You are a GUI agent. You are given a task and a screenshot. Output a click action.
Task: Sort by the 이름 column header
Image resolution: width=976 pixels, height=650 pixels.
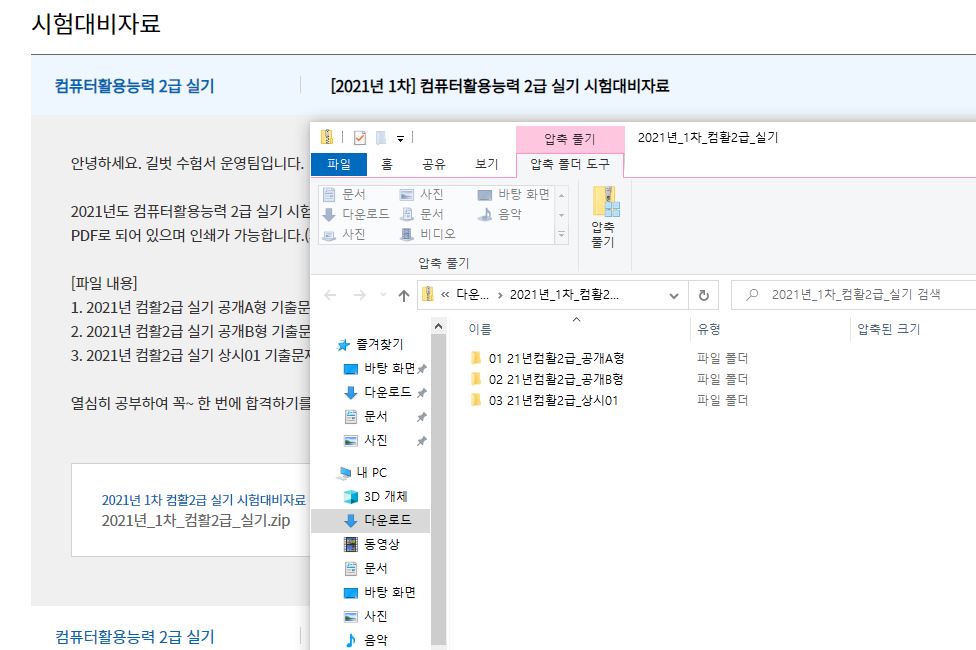point(480,329)
